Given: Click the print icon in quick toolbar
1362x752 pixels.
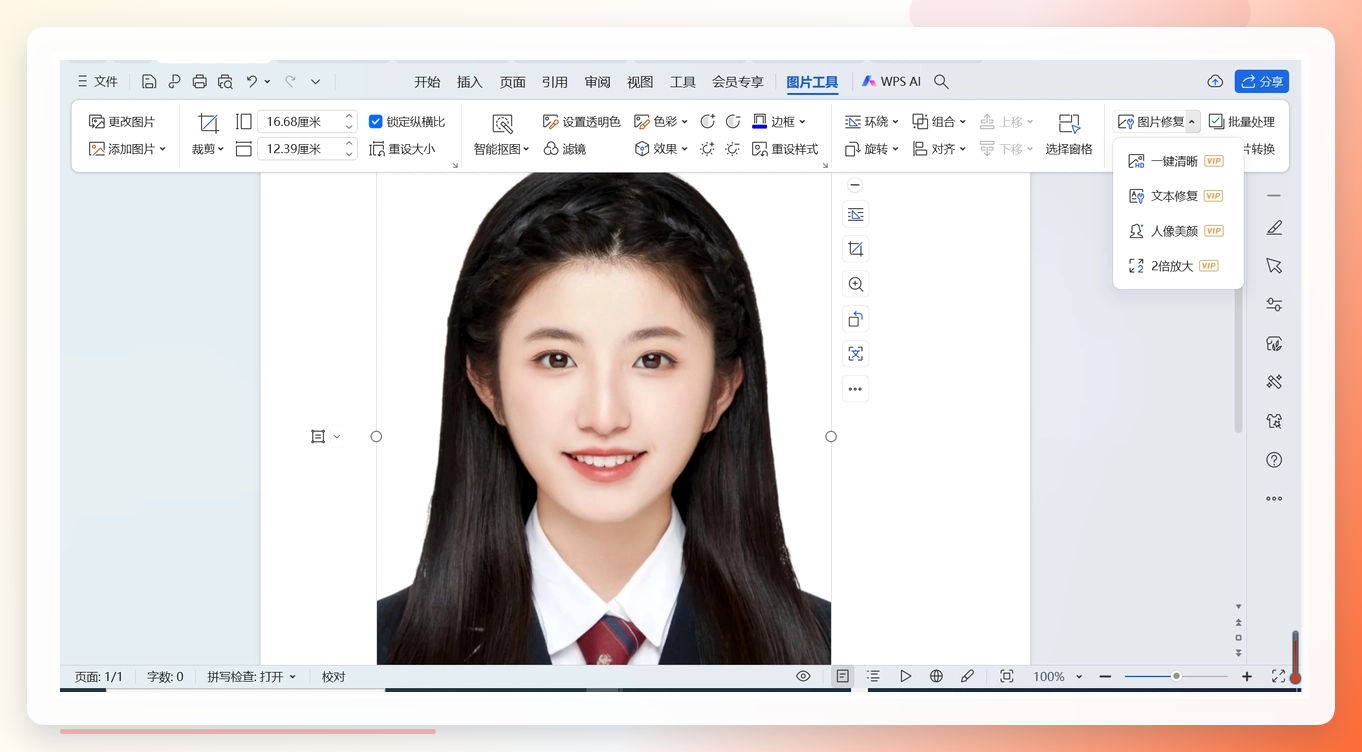Looking at the screenshot, I should pos(200,82).
